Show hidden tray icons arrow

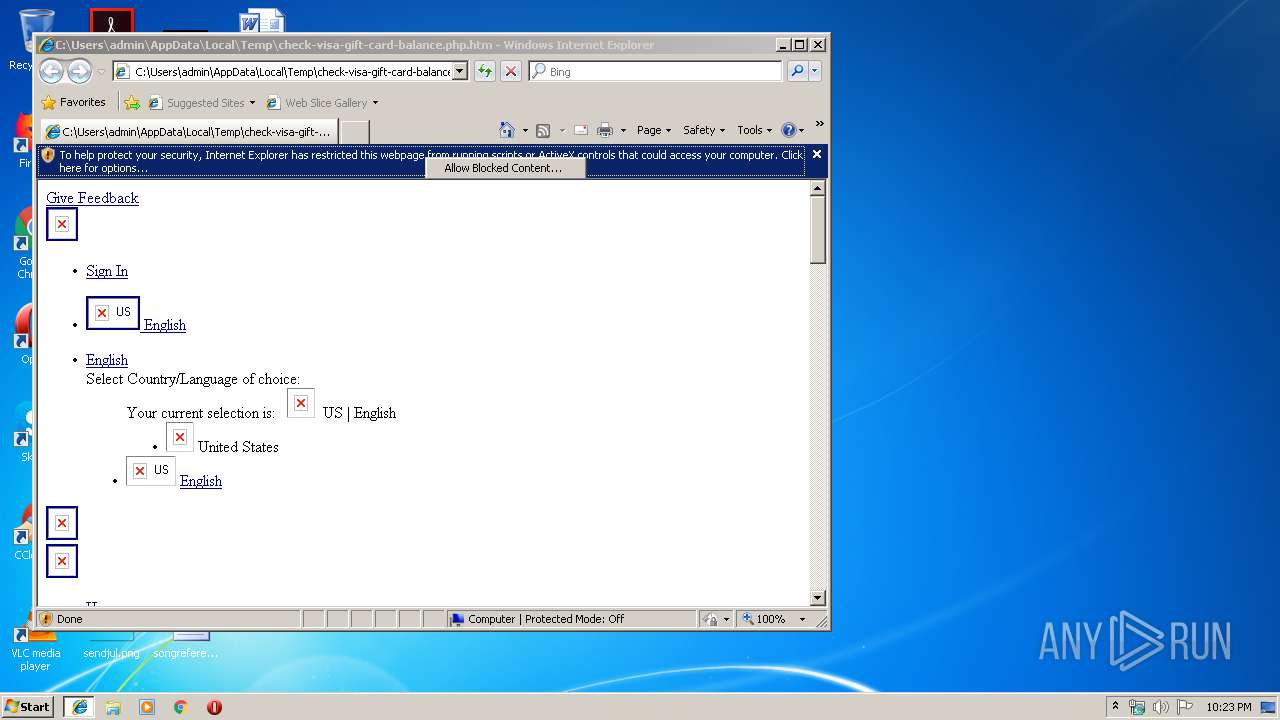[x=1116, y=707]
